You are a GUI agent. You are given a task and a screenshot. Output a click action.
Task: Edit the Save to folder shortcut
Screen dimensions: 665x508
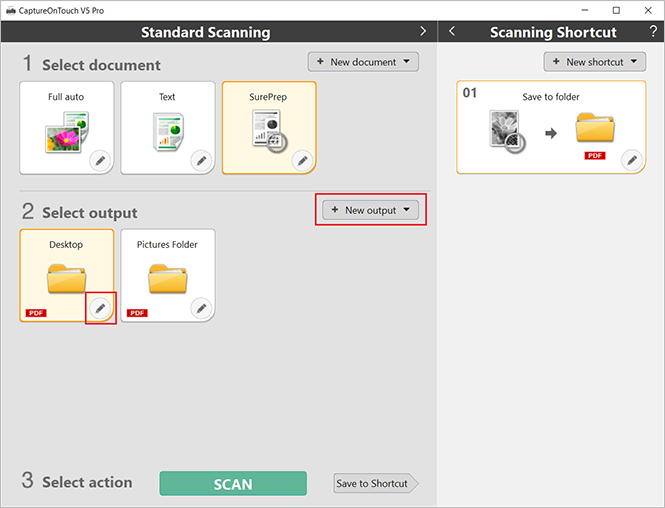click(x=632, y=160)
